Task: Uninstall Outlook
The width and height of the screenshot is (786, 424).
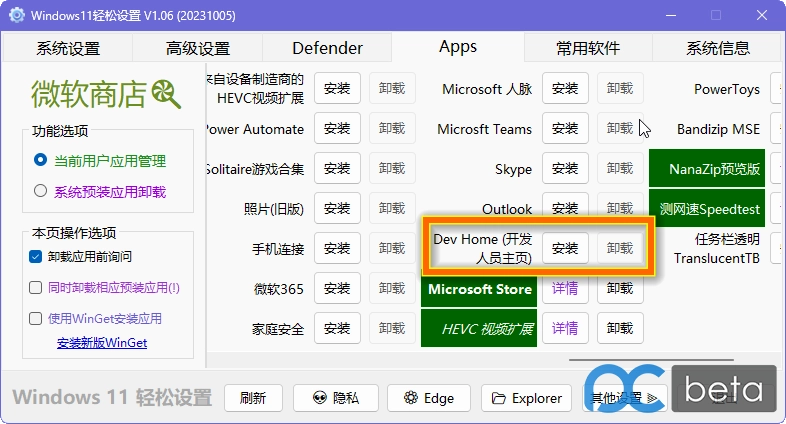Action: [x=620, y=206]
